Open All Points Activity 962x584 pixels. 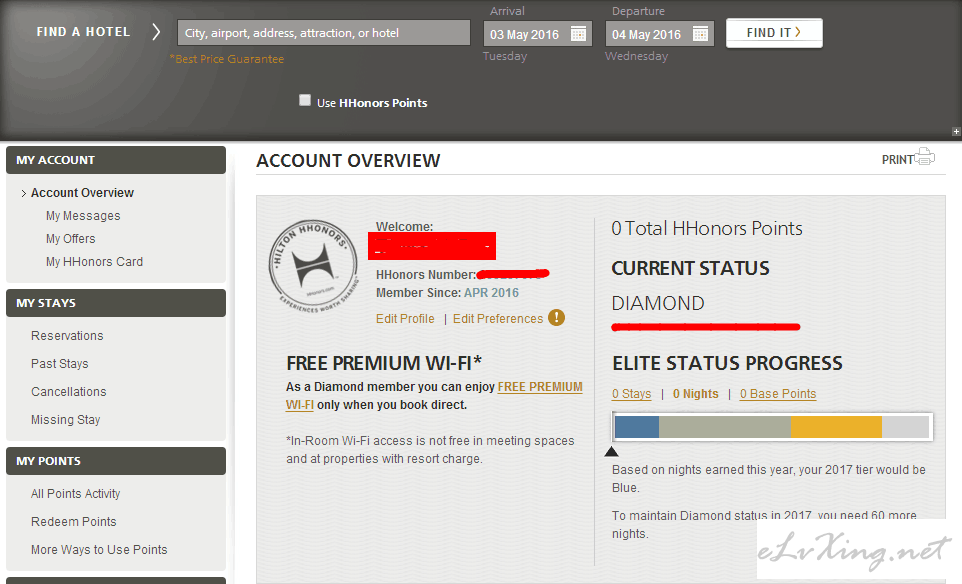click(x=75, y=494)
